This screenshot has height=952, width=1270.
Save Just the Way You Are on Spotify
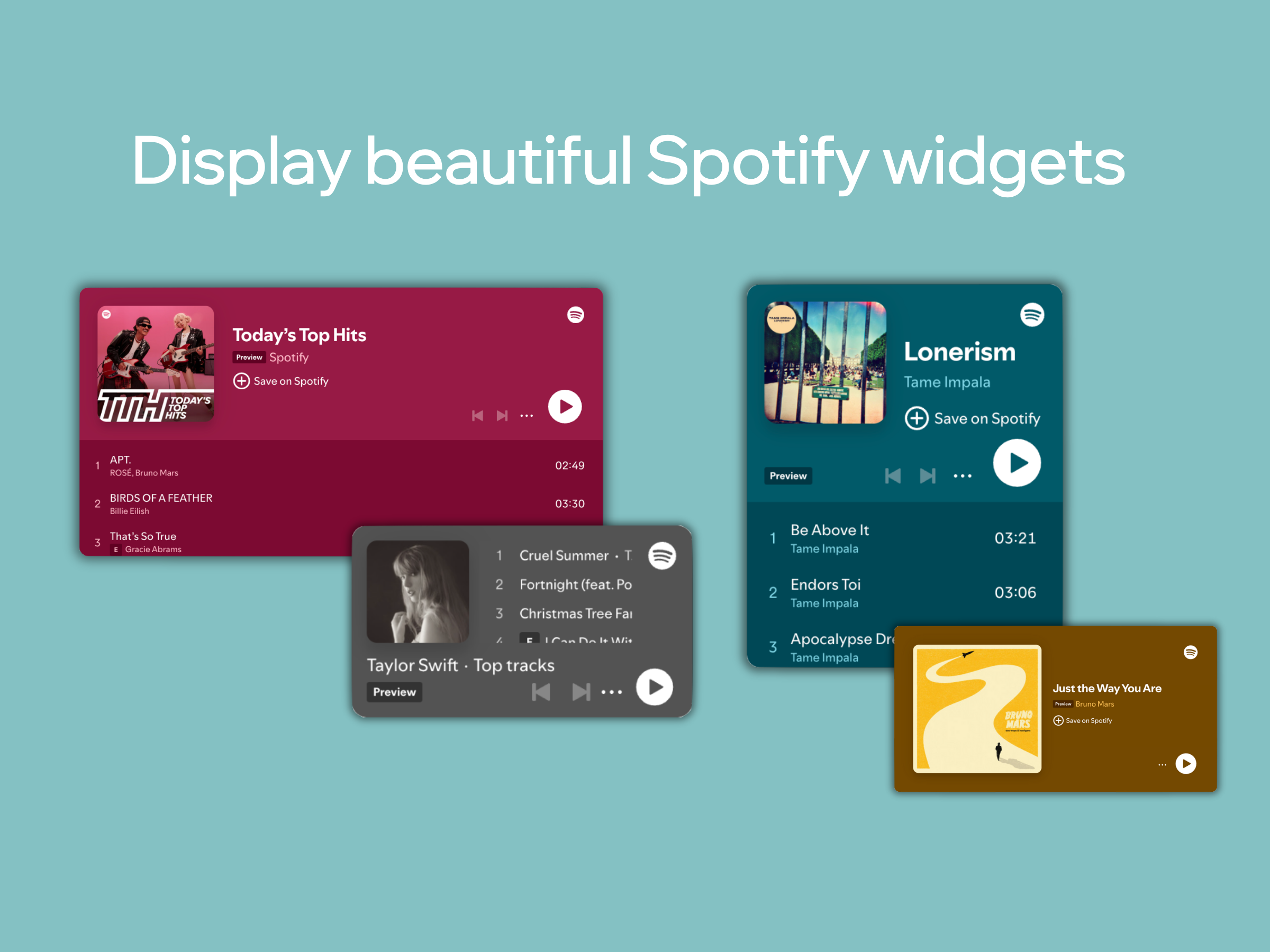1083,721
